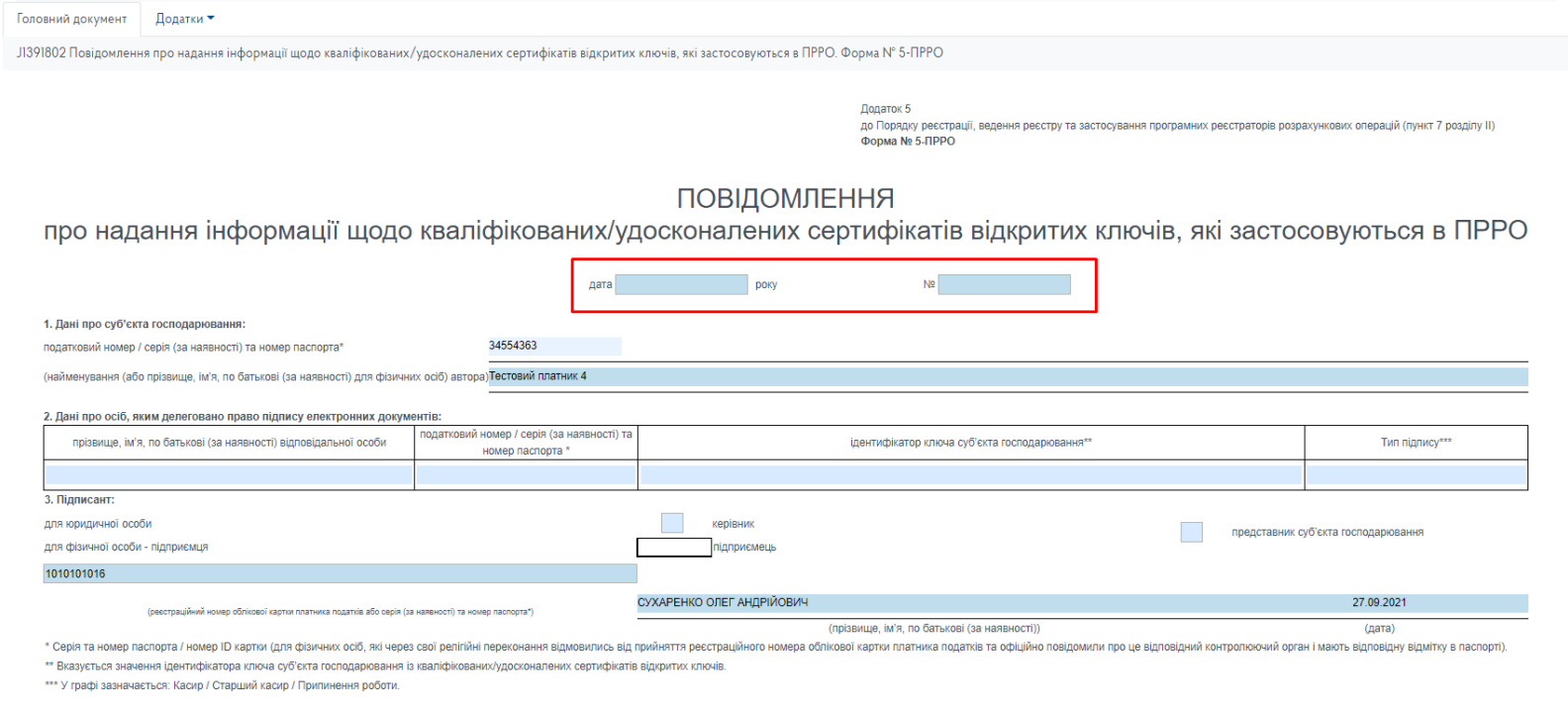Open the Додатки dropdown menu

(x=184, y=19)
